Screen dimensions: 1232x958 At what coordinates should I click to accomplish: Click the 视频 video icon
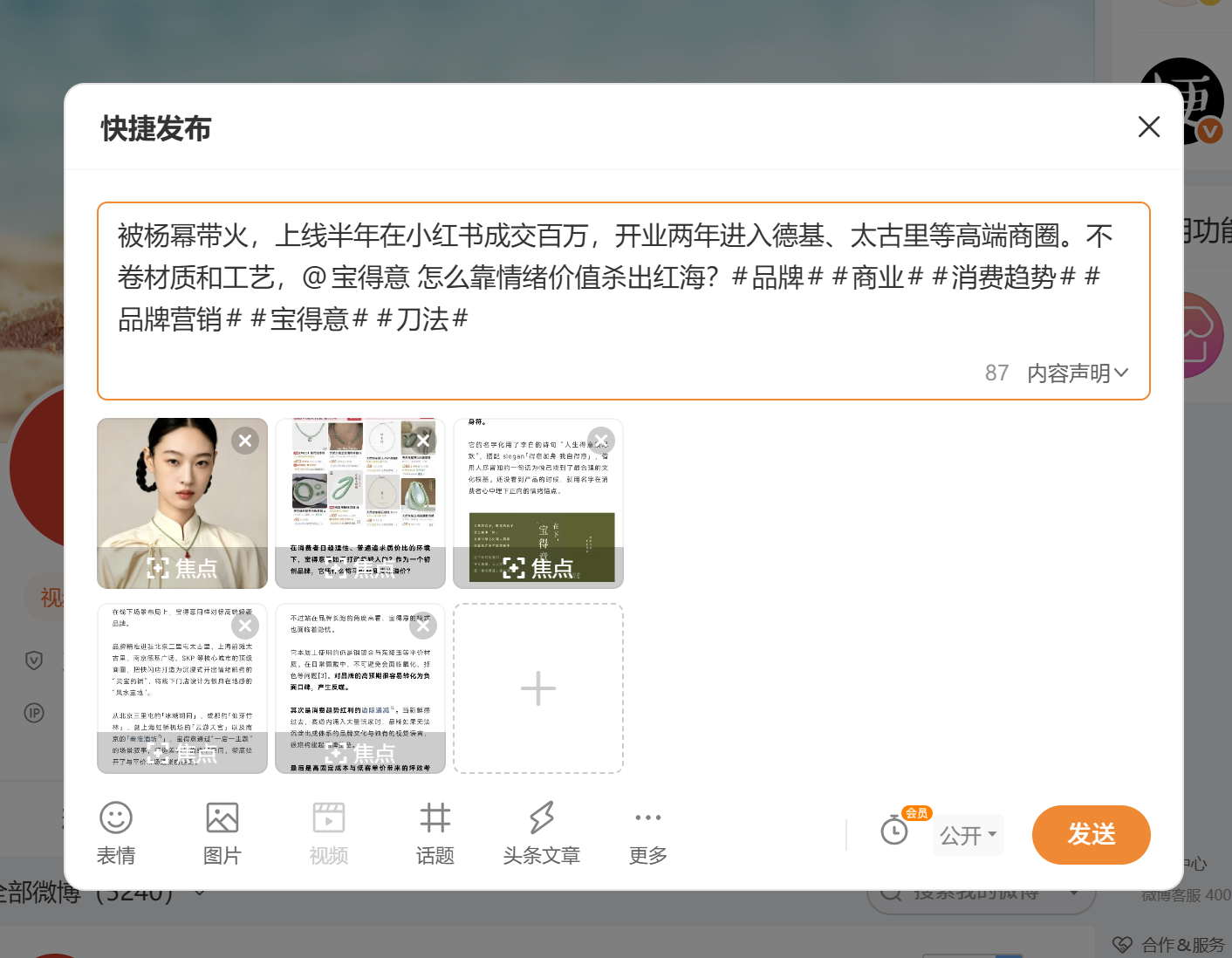(x=329, y=833)
